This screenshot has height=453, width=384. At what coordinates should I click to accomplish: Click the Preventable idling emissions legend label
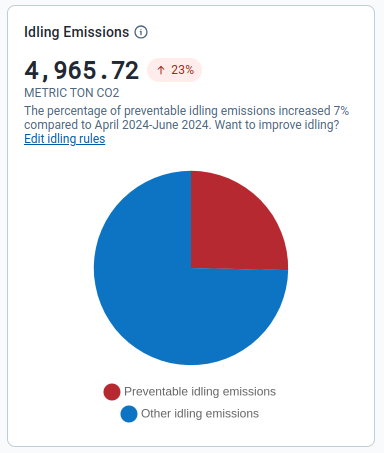200,392
